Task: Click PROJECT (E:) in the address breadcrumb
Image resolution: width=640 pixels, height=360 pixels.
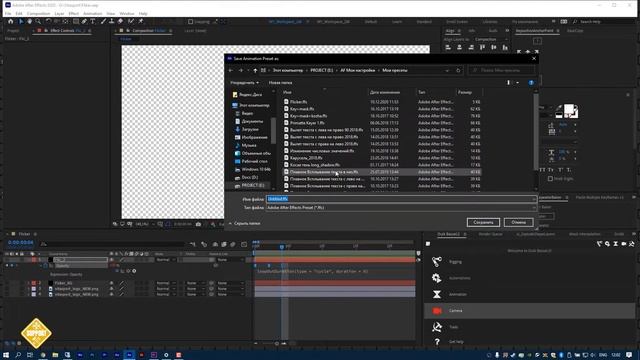Action: 322,71
